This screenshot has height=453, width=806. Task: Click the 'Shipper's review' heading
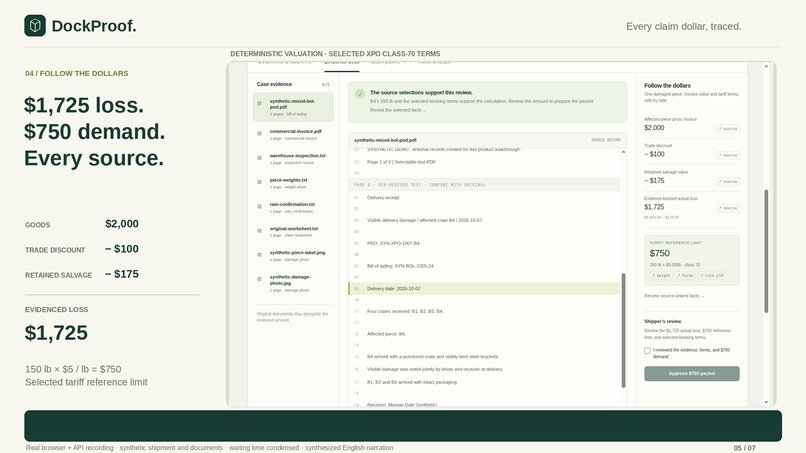point(662,321)
